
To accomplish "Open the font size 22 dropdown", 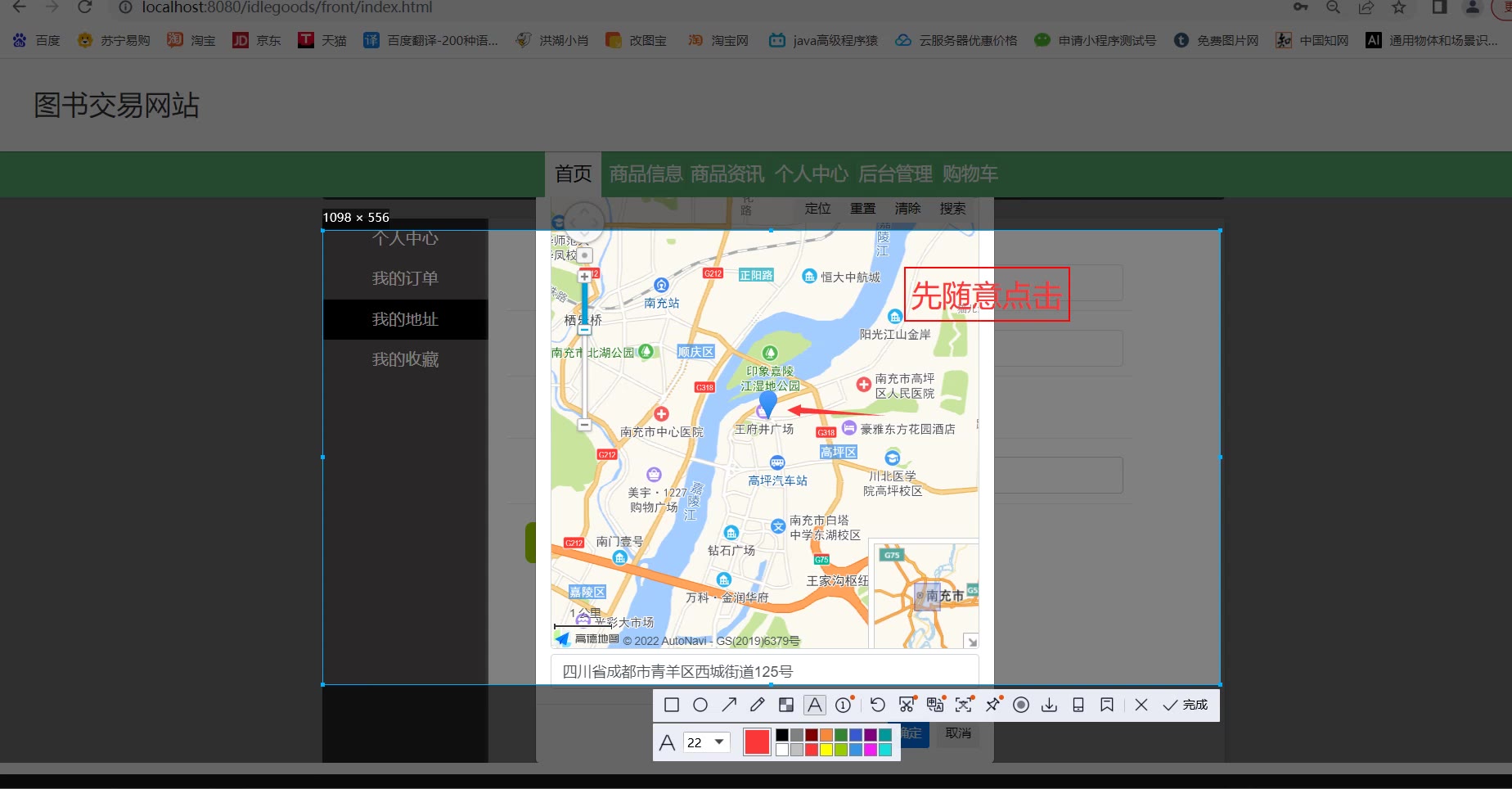I will [x=707, y=742].
